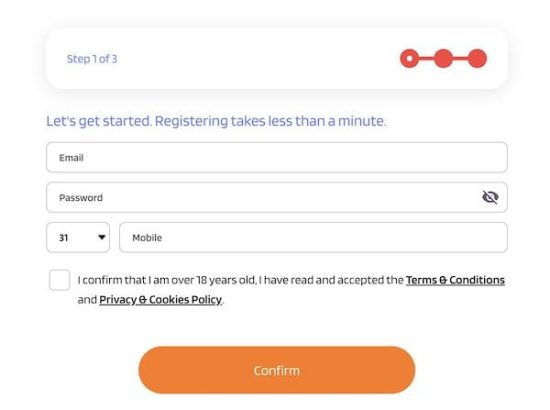Click the Password placeholder label
This screenshot has width=550, height=410.
pos(81,197)
